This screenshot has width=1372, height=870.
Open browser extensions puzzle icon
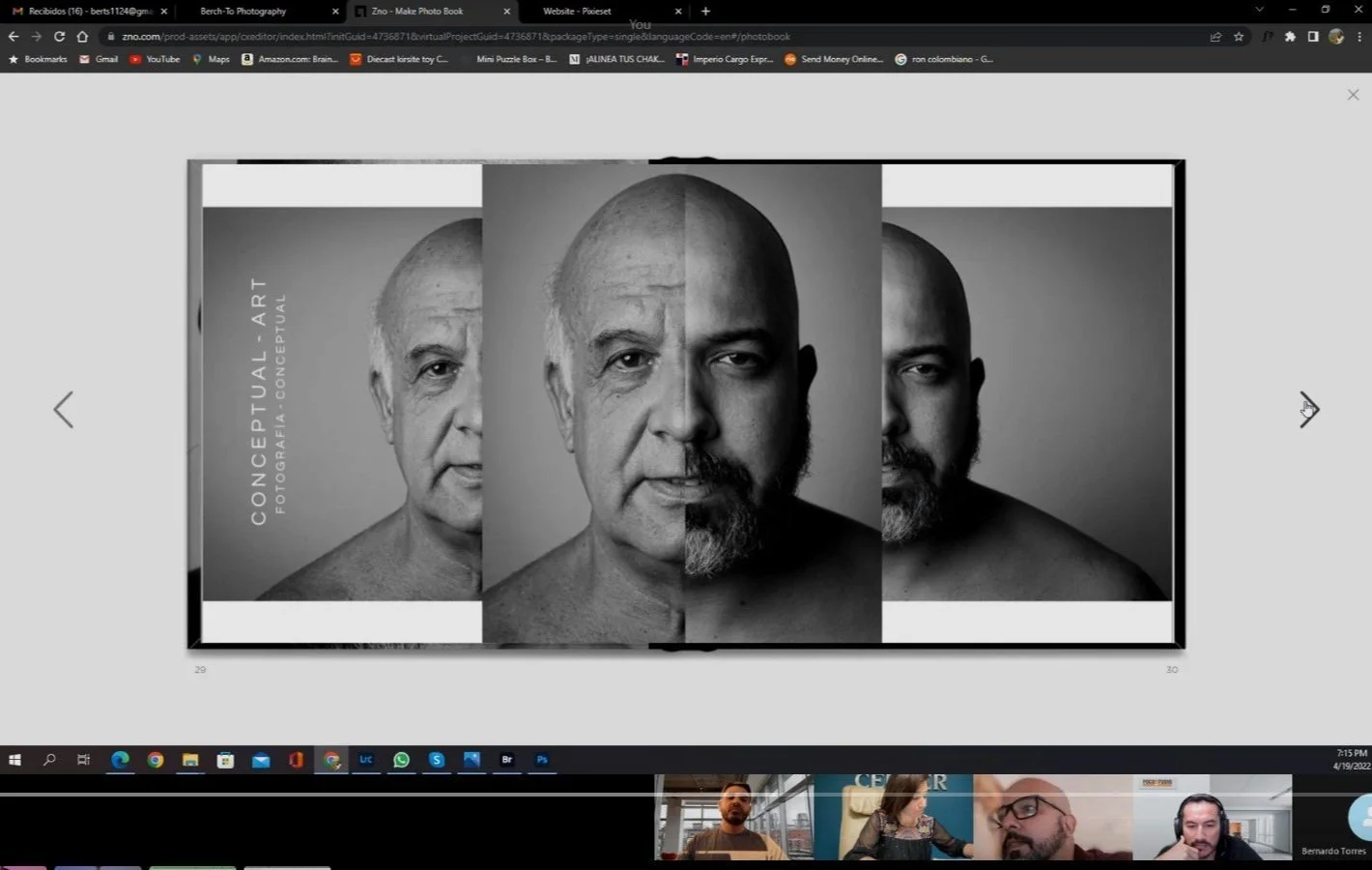tap(1290, 37)
